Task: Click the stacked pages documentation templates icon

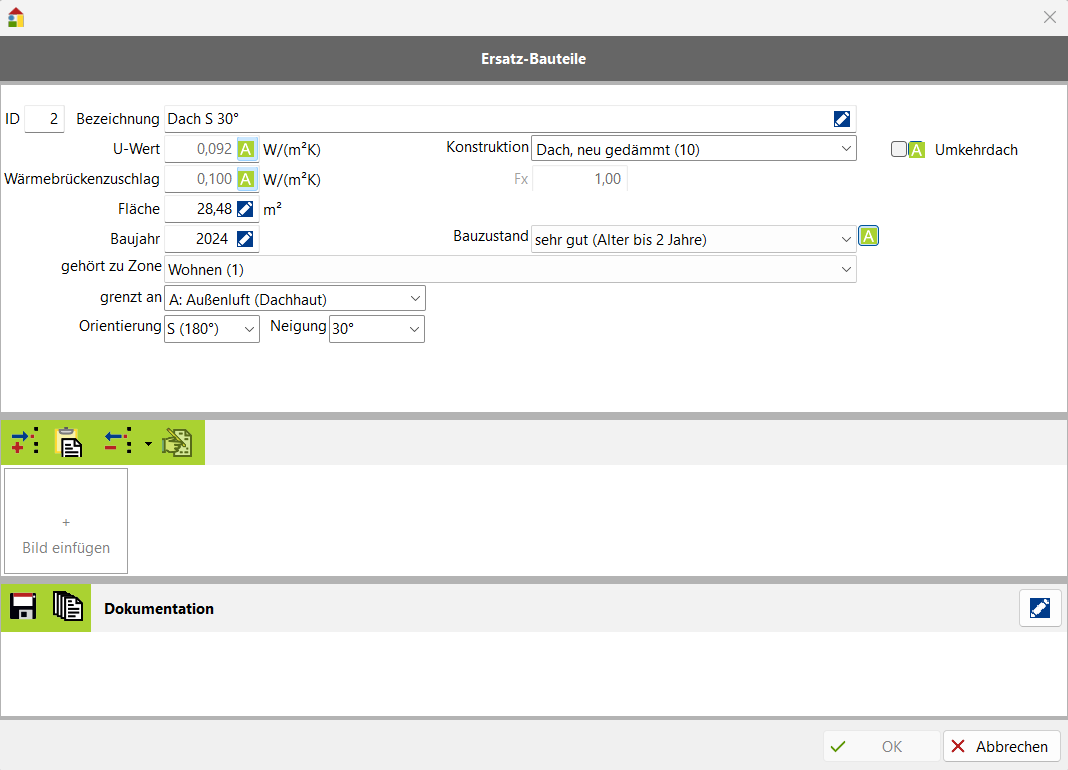Action: [x=67, y=607]
